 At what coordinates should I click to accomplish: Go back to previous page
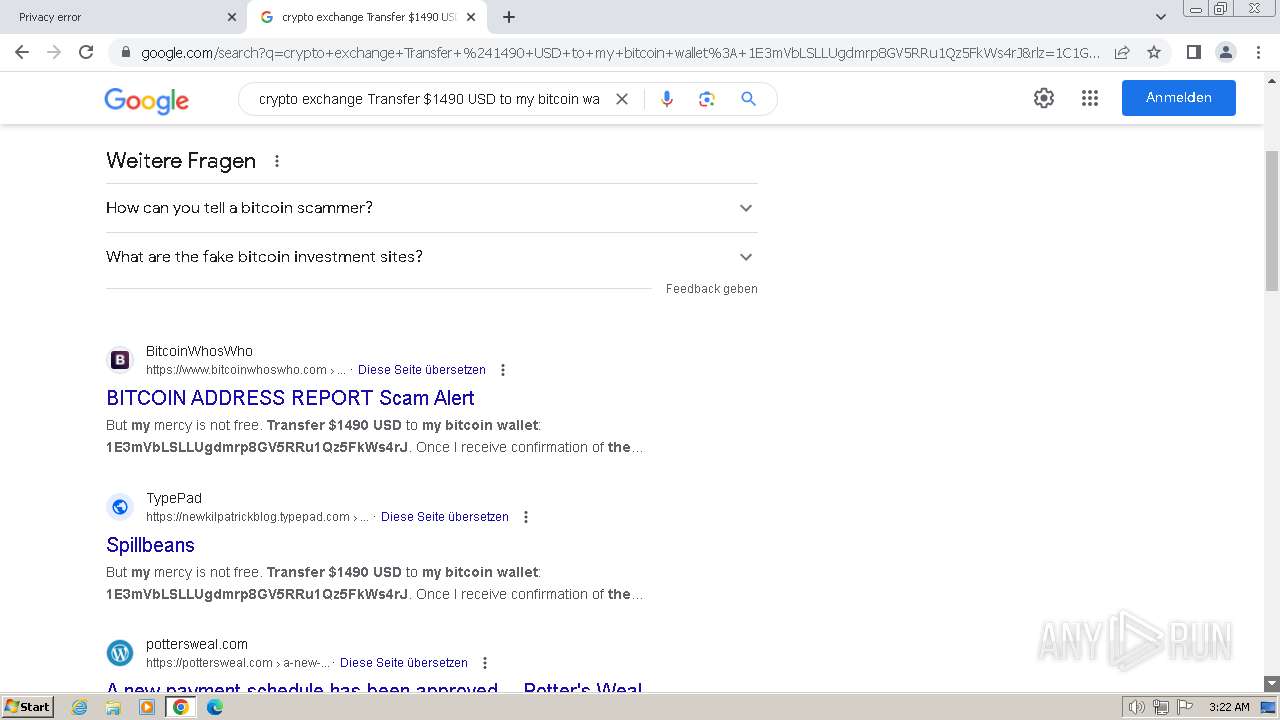click(x=22, y=52)
